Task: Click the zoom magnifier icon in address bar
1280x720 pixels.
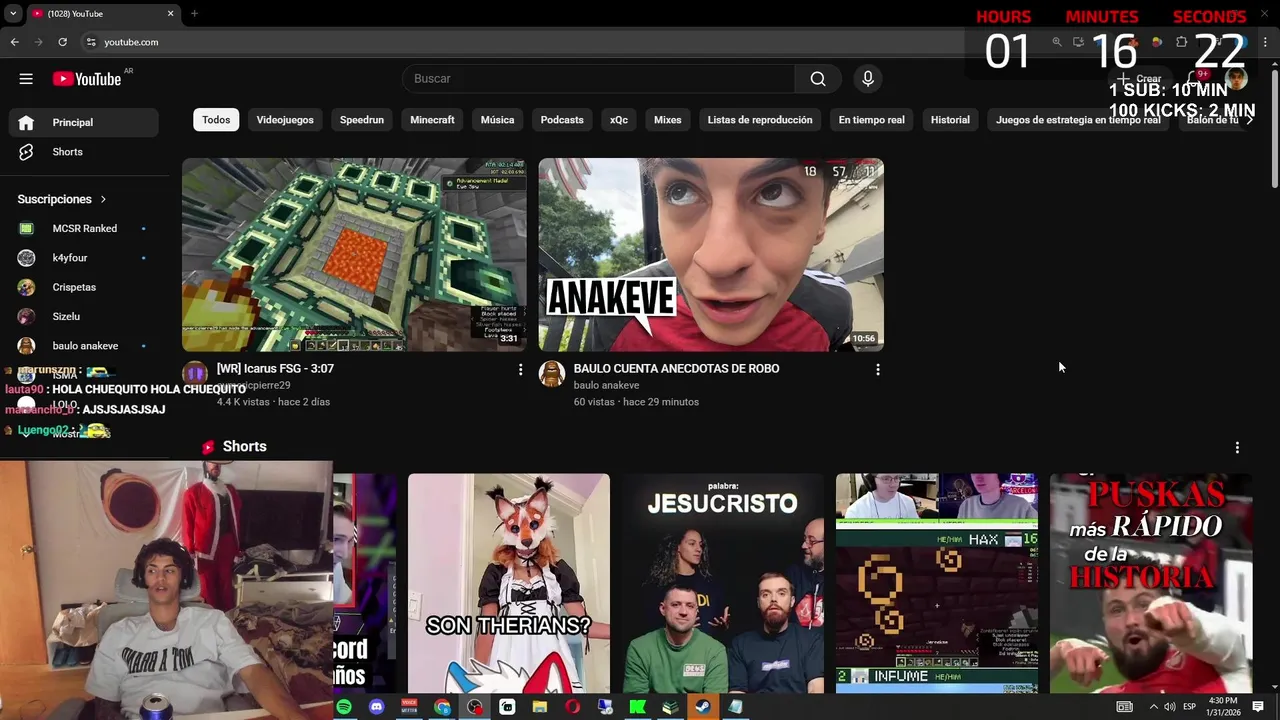Action: coord(1057,42)
